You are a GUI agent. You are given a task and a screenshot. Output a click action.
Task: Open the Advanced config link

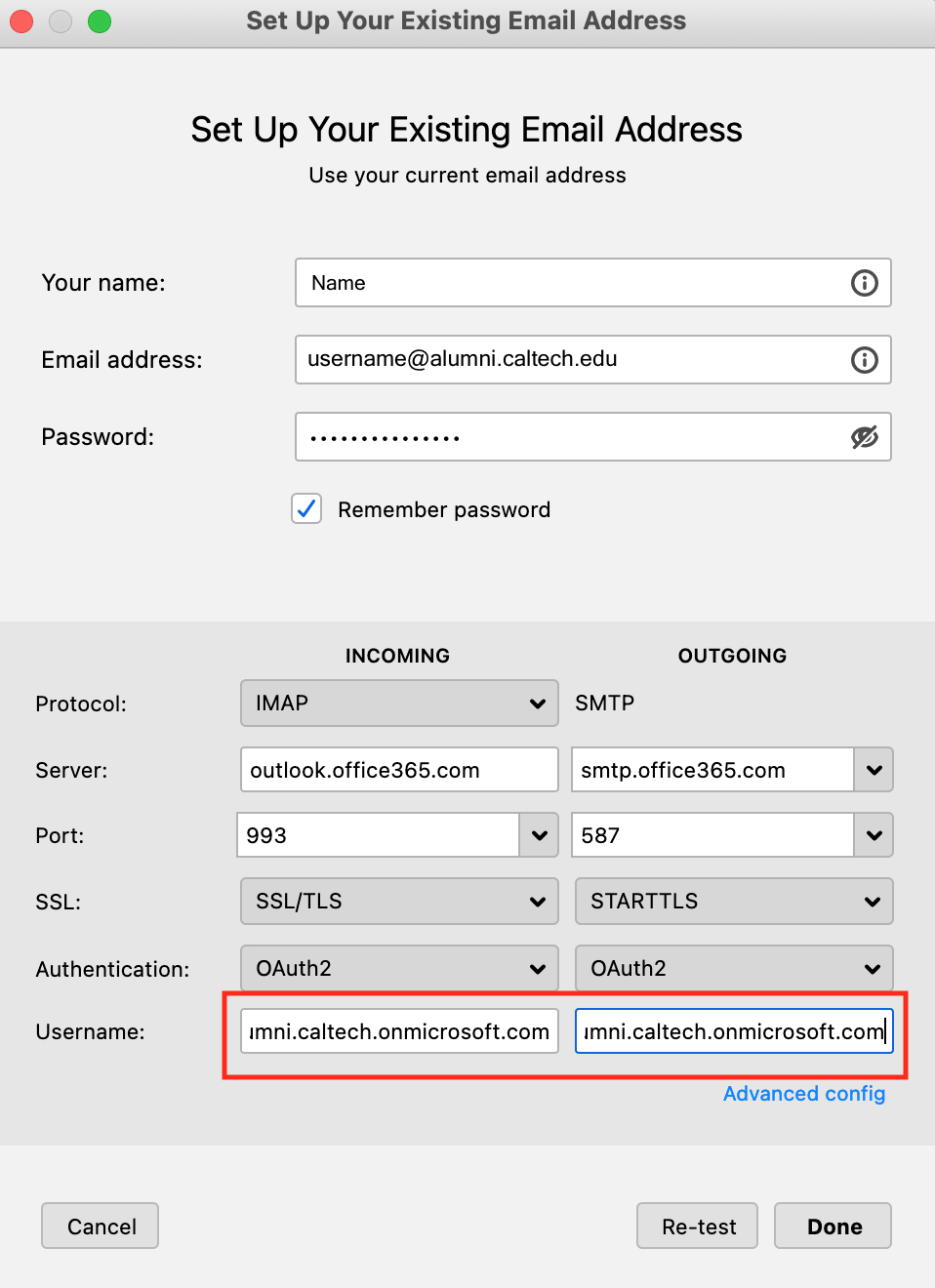[804, 1094]
